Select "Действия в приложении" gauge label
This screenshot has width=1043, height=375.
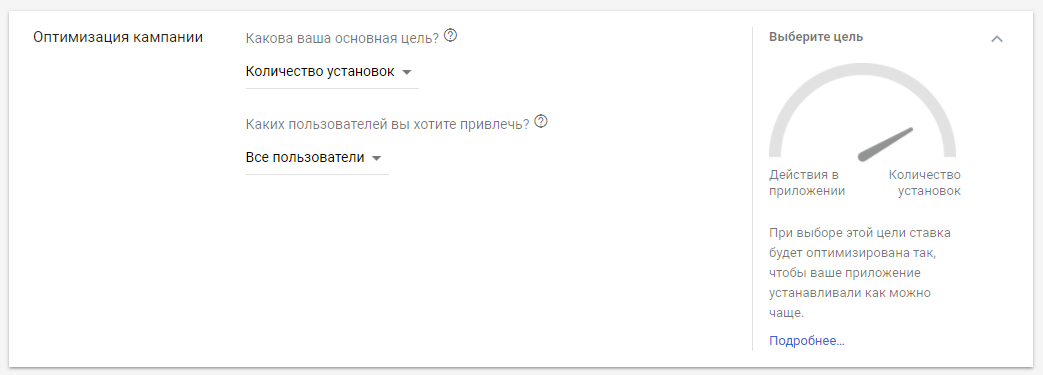[807, 183]
